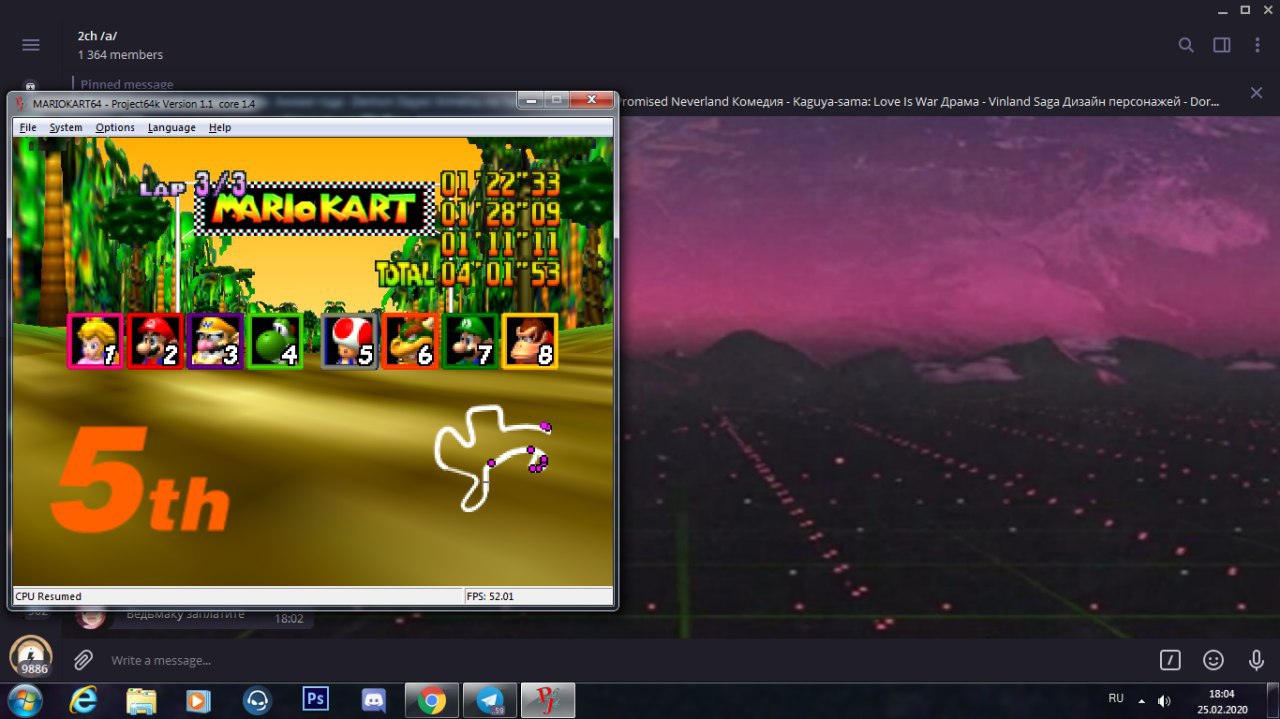Click Peach's 1st place portrait
The width and height of the screenshot is (1280, 719).
pos(95,341)
